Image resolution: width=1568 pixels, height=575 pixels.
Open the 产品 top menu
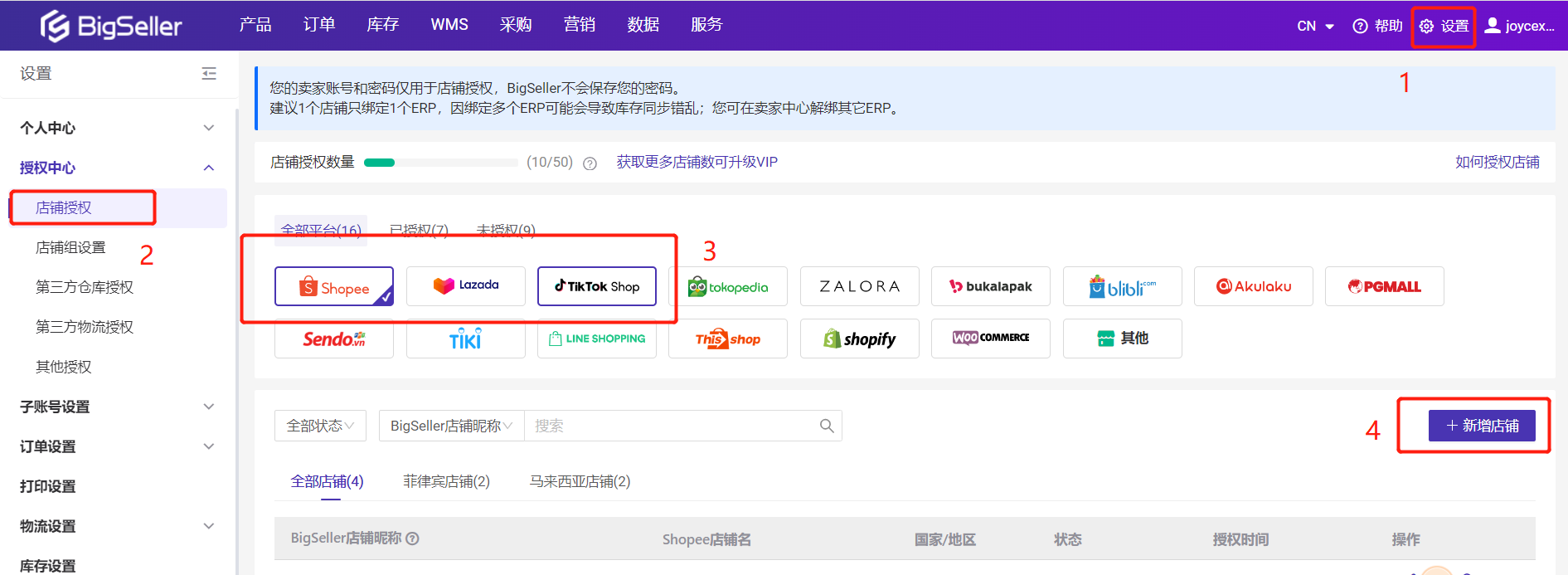coord(255,25)
